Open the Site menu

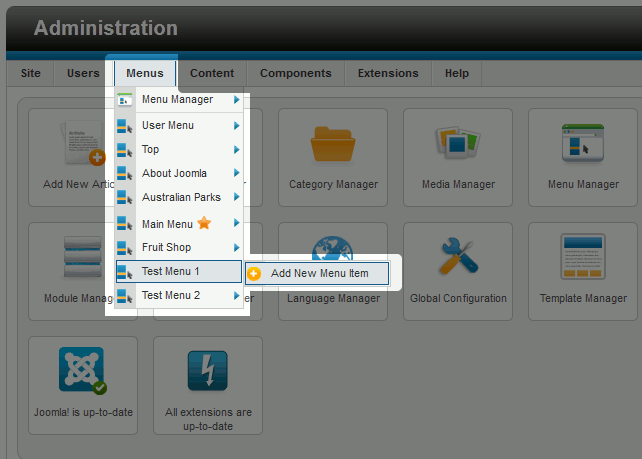[x=31, y=73]
